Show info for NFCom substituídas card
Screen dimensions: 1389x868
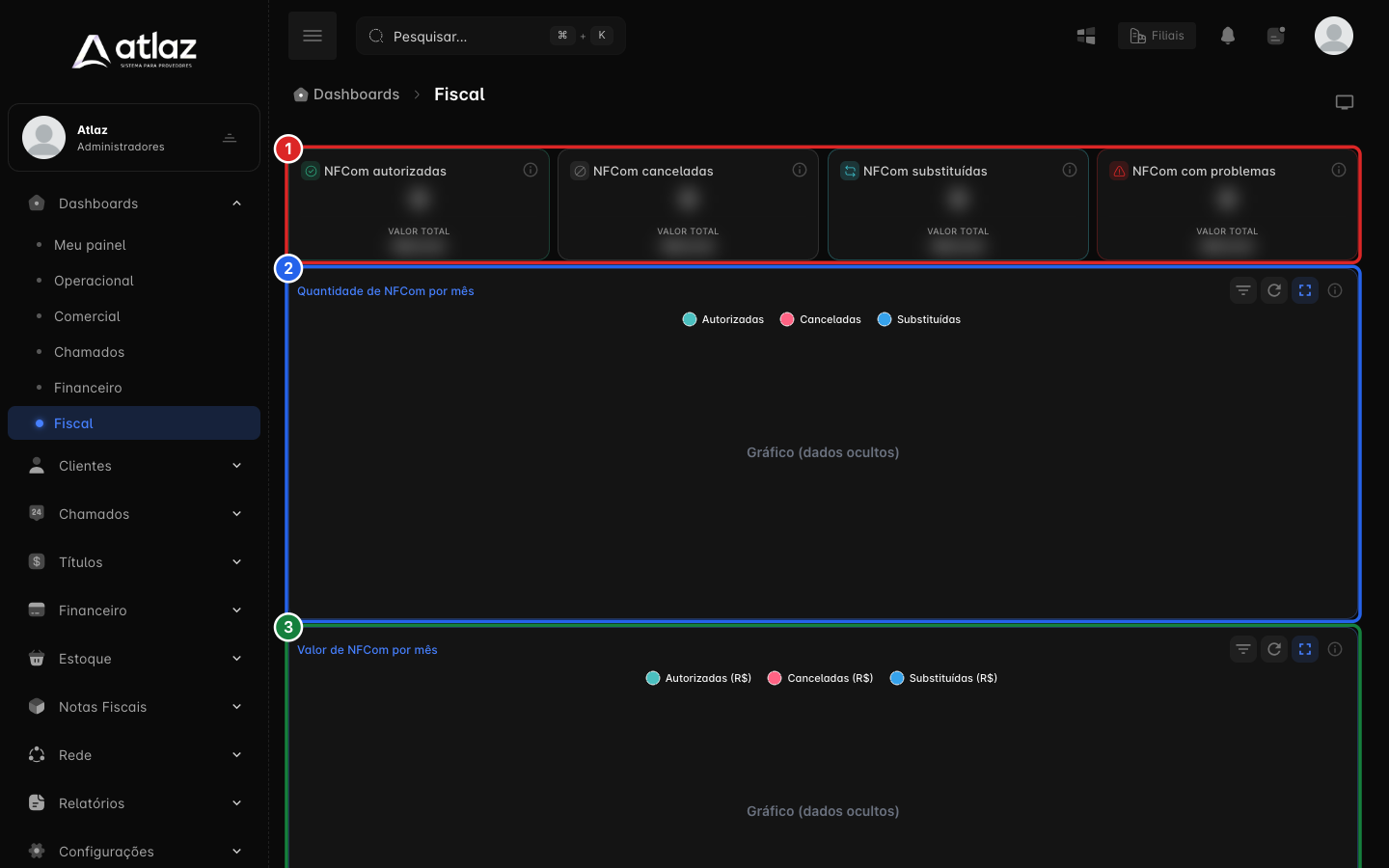pos(1070,170)
